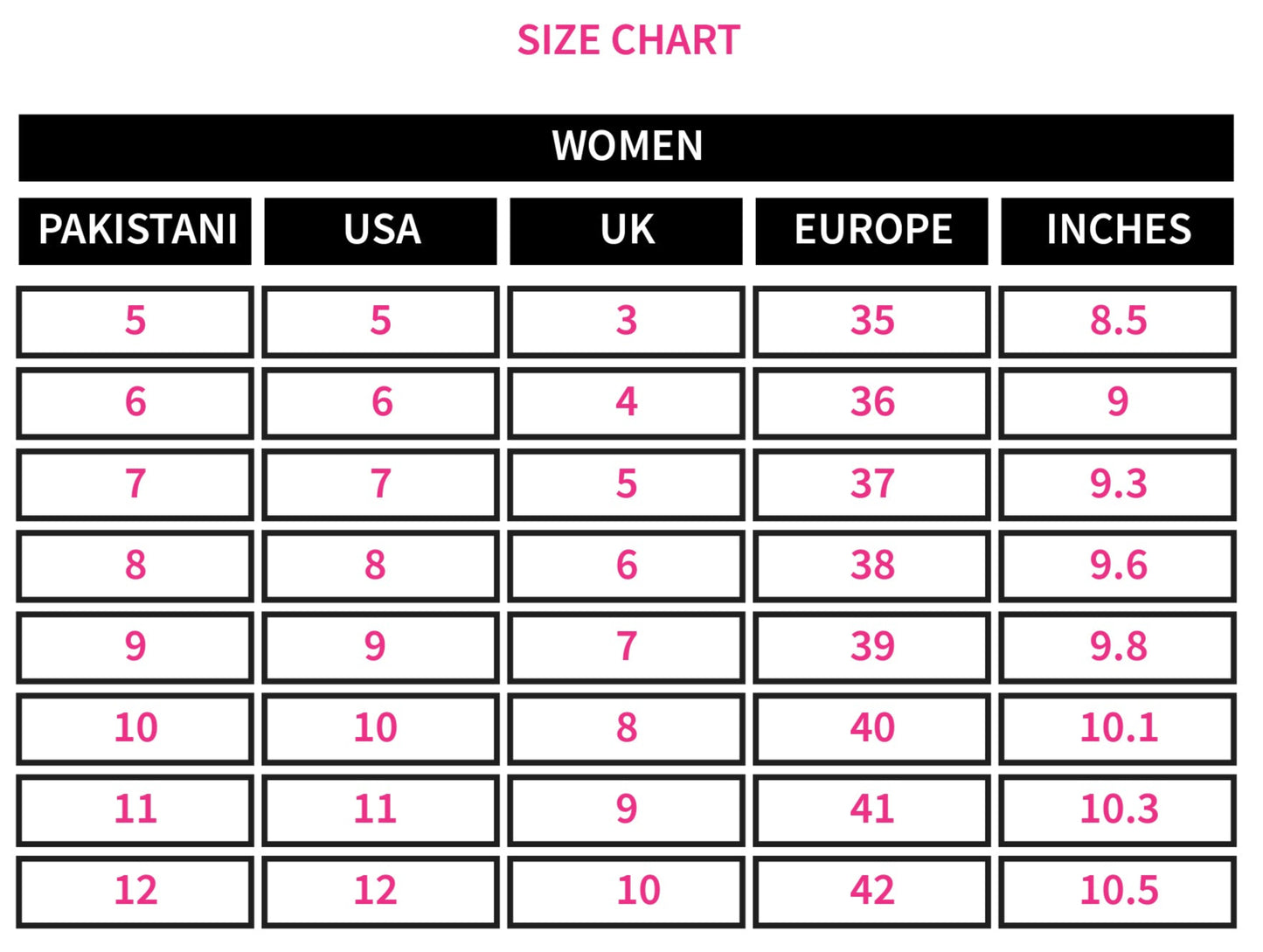
Task: Select Europe size 39 cell
Action: 871,647
